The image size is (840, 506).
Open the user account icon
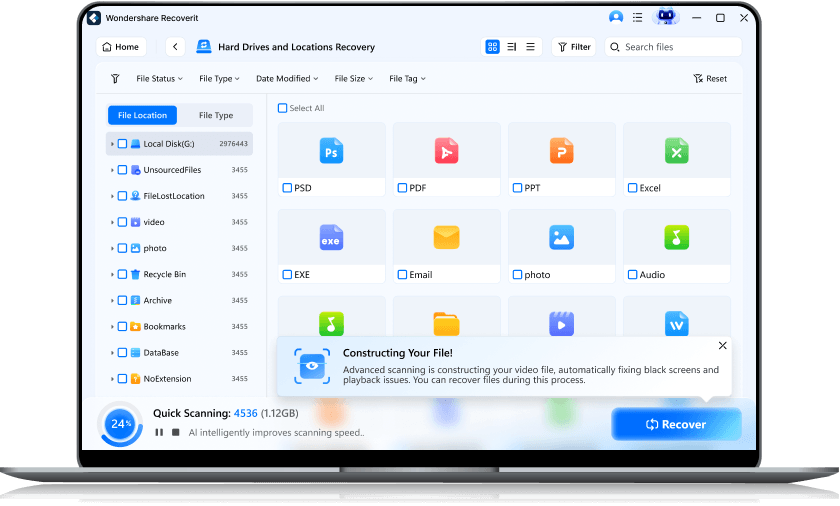tap(616, 17)
